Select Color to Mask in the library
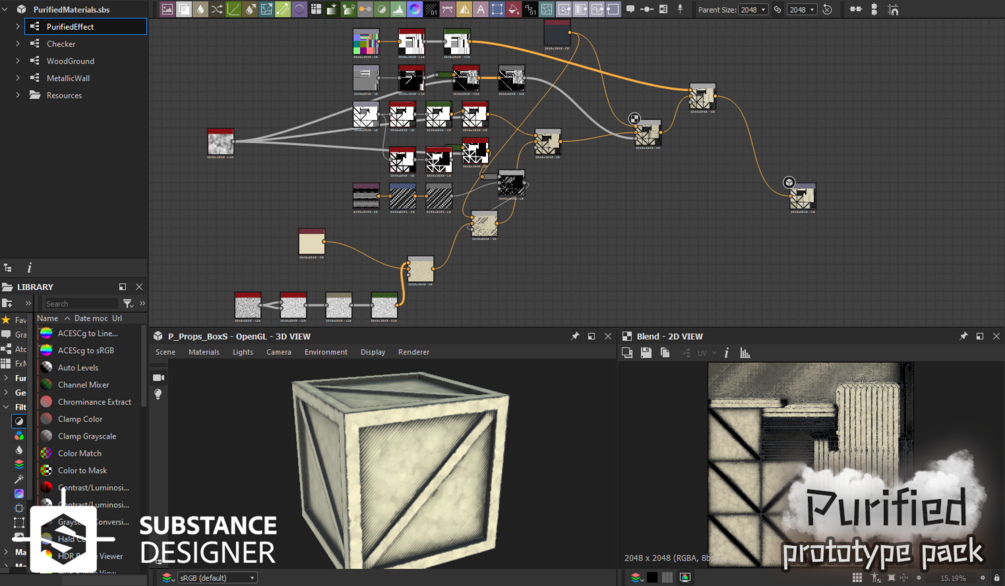Screen dimensions: 1005x586 coord(82,470)
